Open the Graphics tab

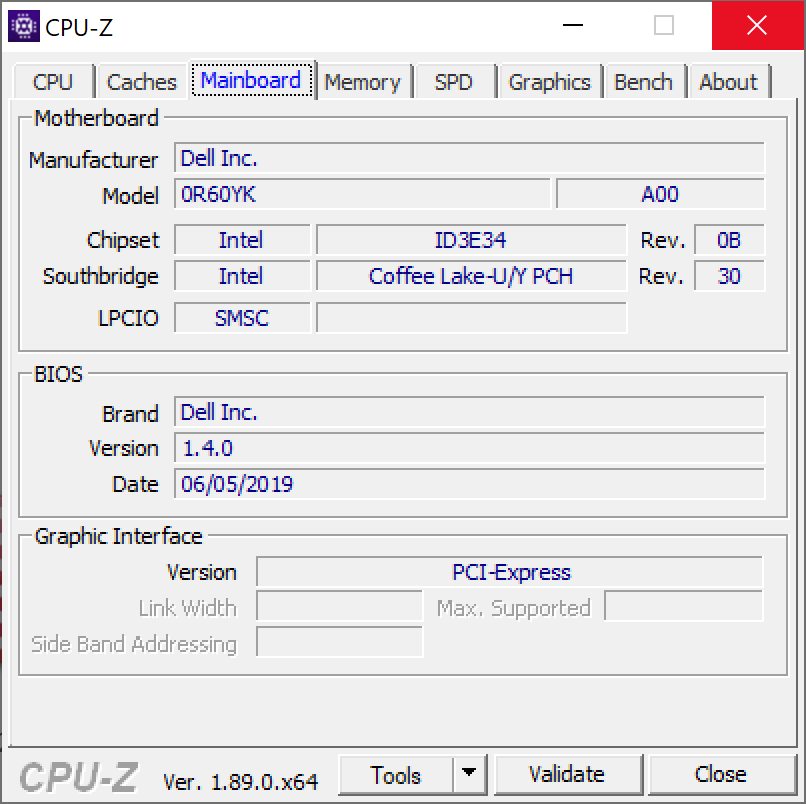[x=549, y=82]
